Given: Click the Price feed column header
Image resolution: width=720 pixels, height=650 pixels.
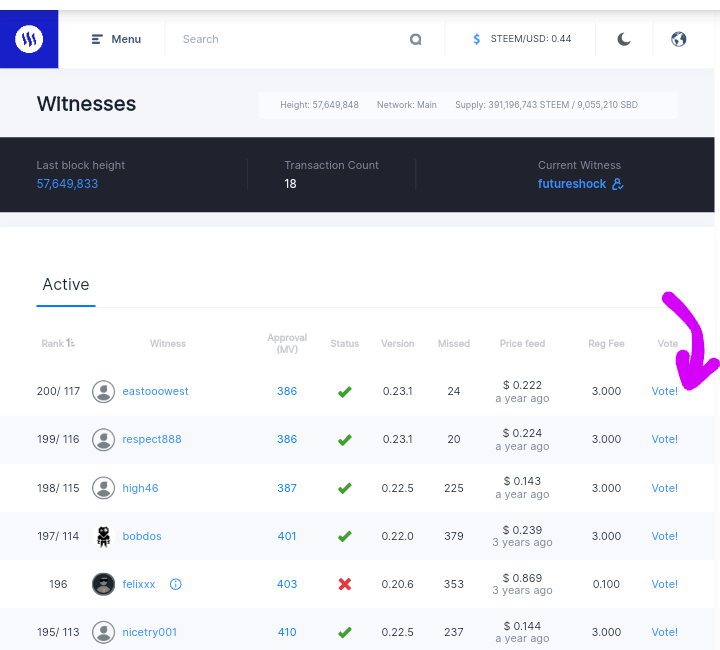Looking at the screenshot, I should click(x=522, y=343).
